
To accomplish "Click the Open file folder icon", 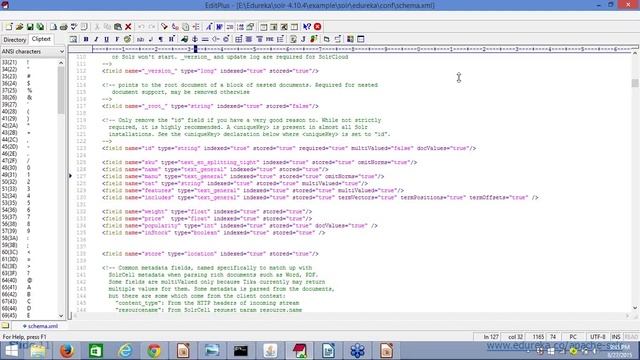I will pyautogui.click(x=19, y=27).
